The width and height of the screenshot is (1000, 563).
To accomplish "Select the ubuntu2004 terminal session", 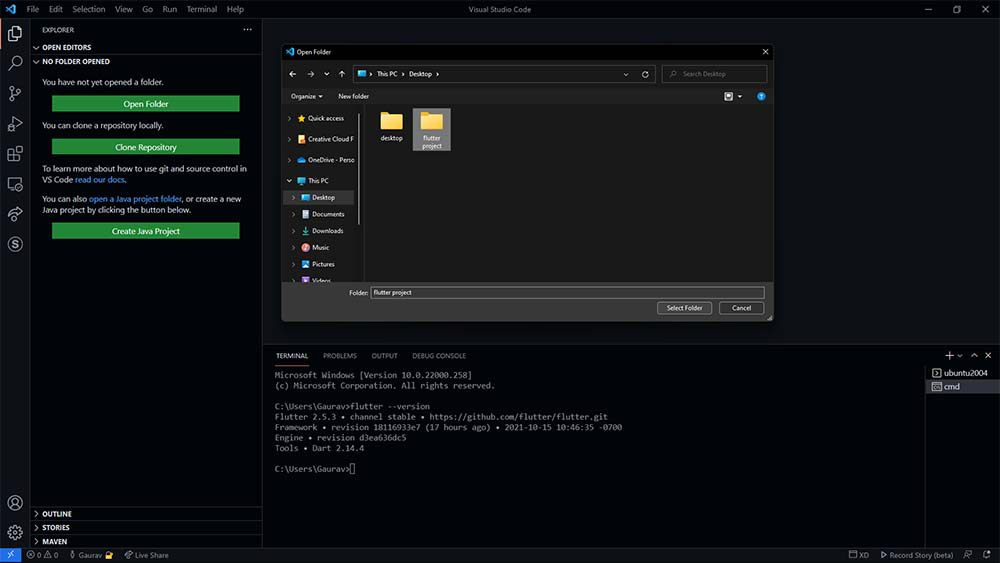I will 959,373.
